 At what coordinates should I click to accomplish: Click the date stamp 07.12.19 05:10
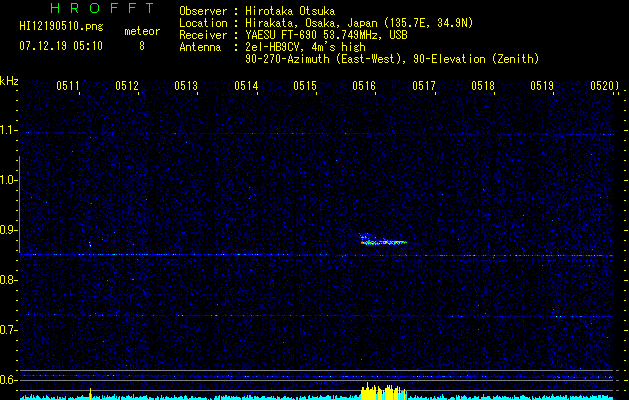(61, 46)
